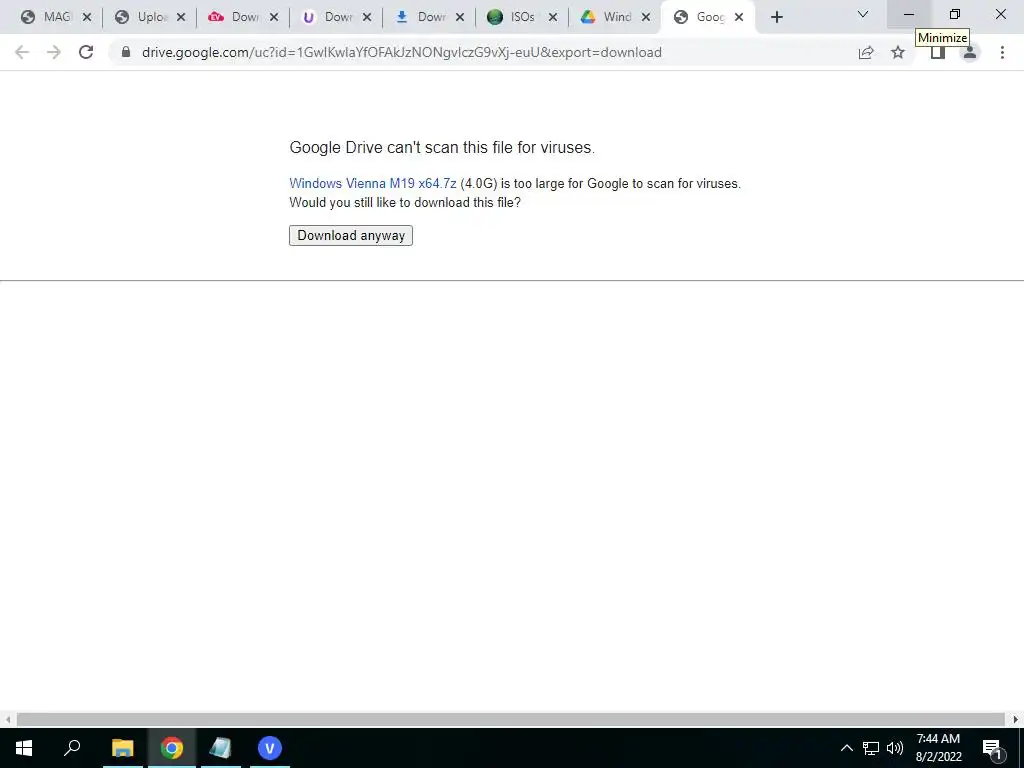Close the ISOs tab
1024x768 pixels.
click(552, 18)
